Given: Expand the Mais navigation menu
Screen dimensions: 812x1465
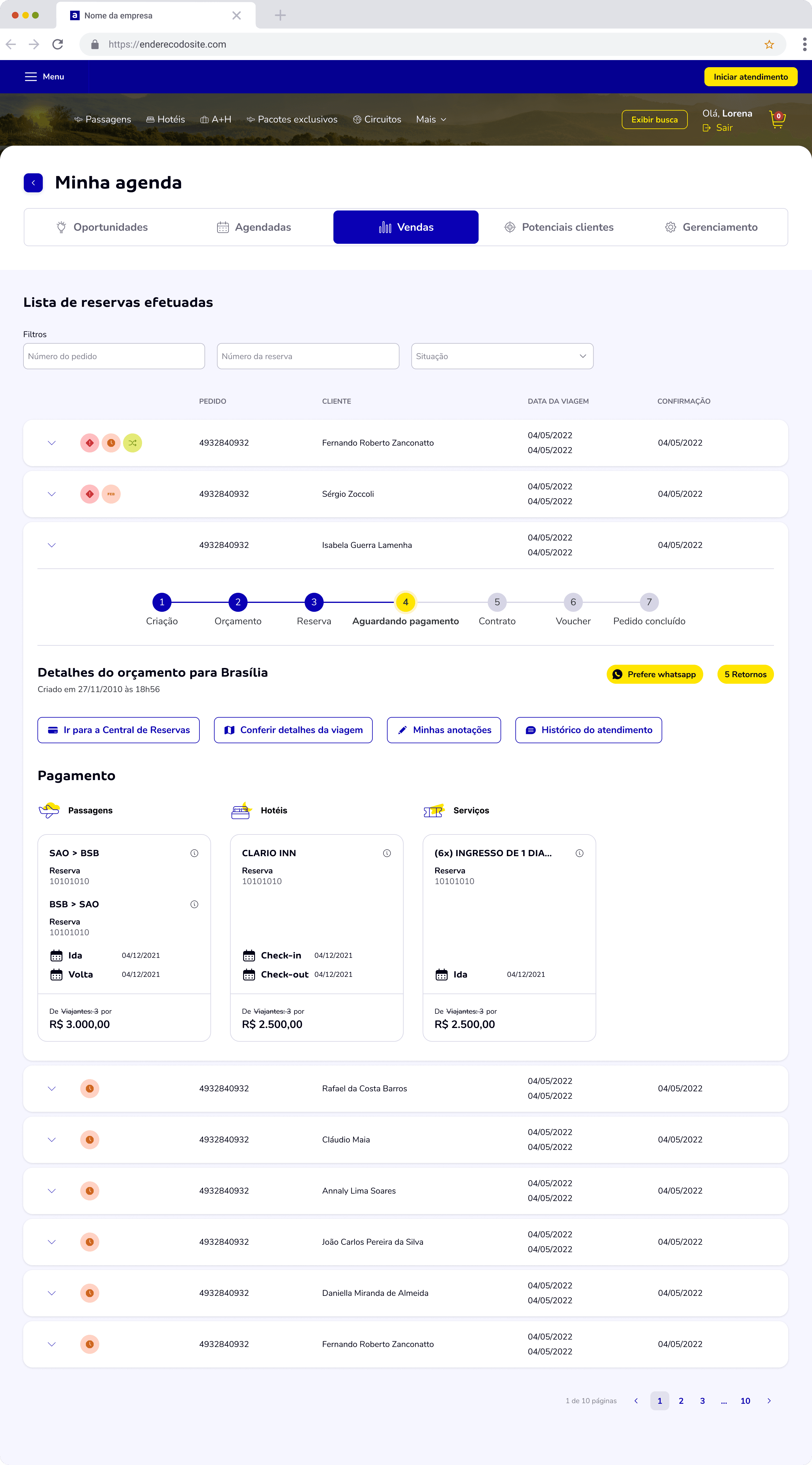Looking at the screenshot, I should pyautogui.click(x=430, y=120).
